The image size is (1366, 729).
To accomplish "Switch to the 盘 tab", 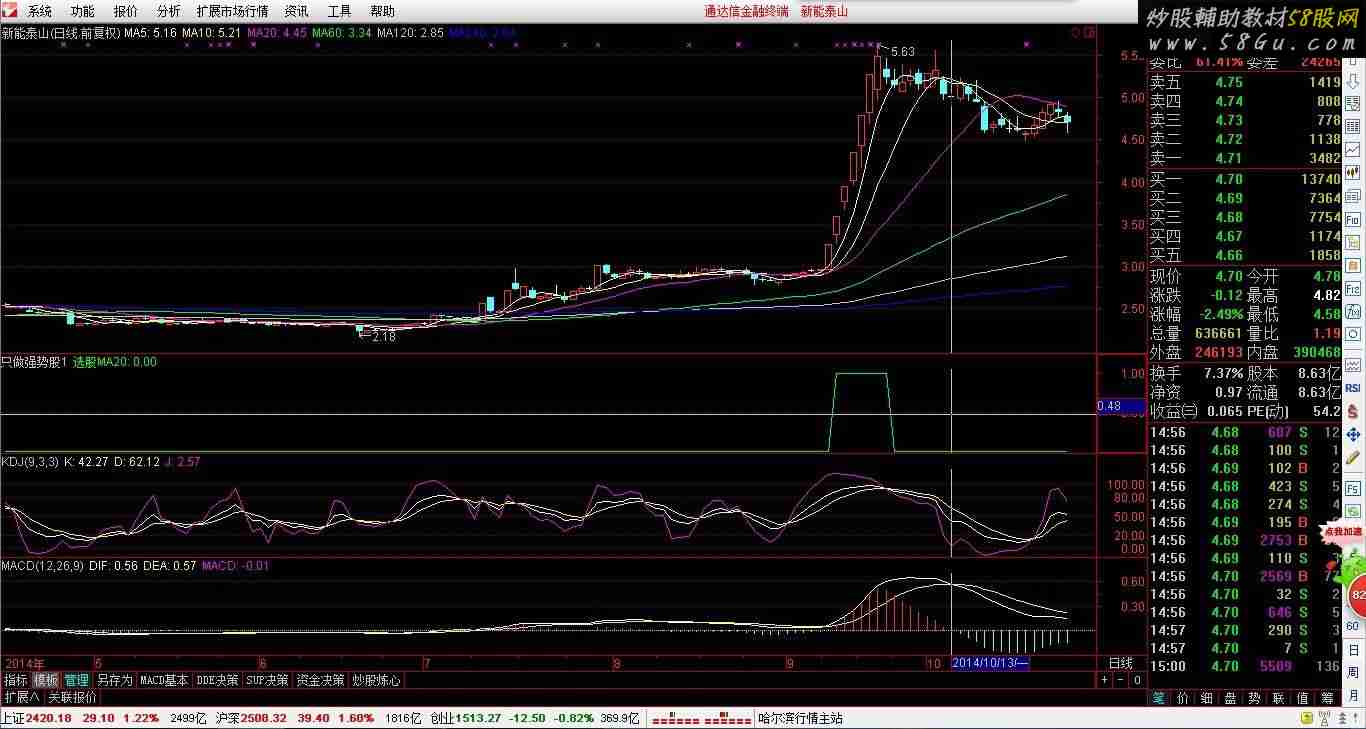I will coord(1231,698).
